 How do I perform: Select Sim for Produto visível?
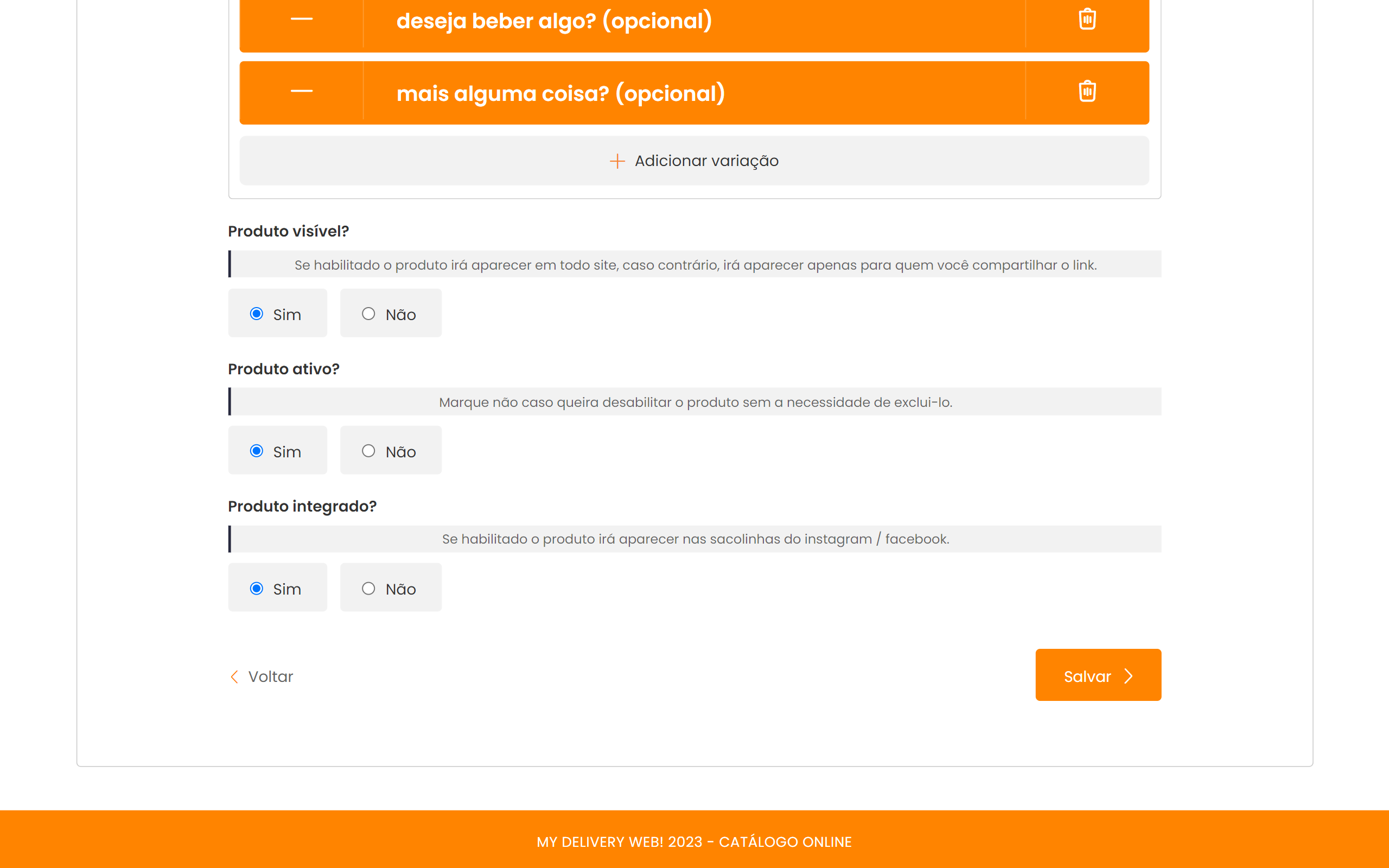click(x=257, y=314)
